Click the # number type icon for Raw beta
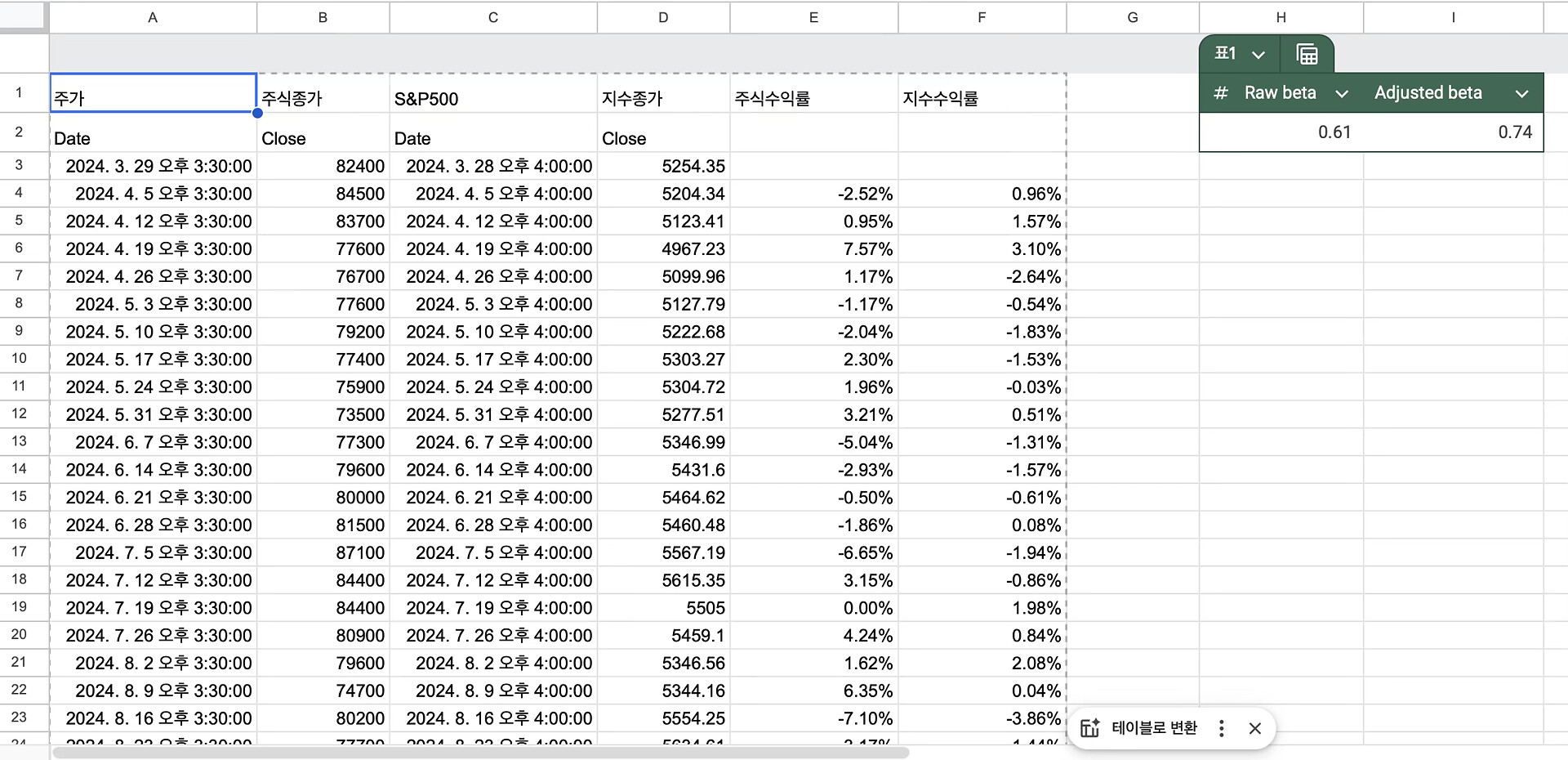This screenshot has height=760, width=1568. coord(1220,93)
